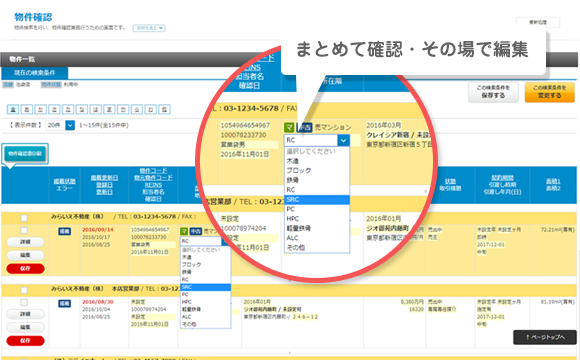Click the は kana index filter button

[95, 110]
